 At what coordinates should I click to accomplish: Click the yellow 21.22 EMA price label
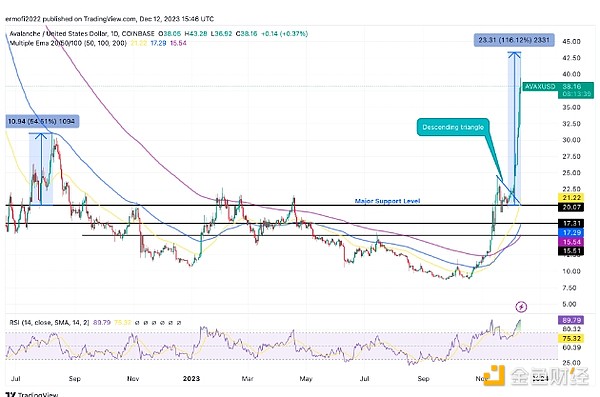[x=572, y=198]
